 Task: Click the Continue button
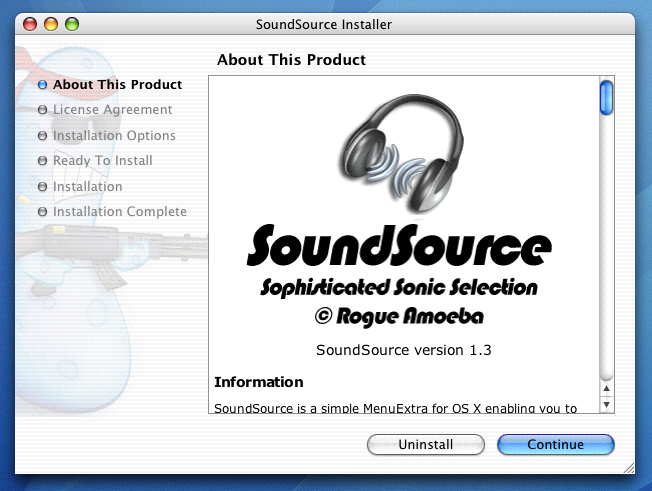556,444
